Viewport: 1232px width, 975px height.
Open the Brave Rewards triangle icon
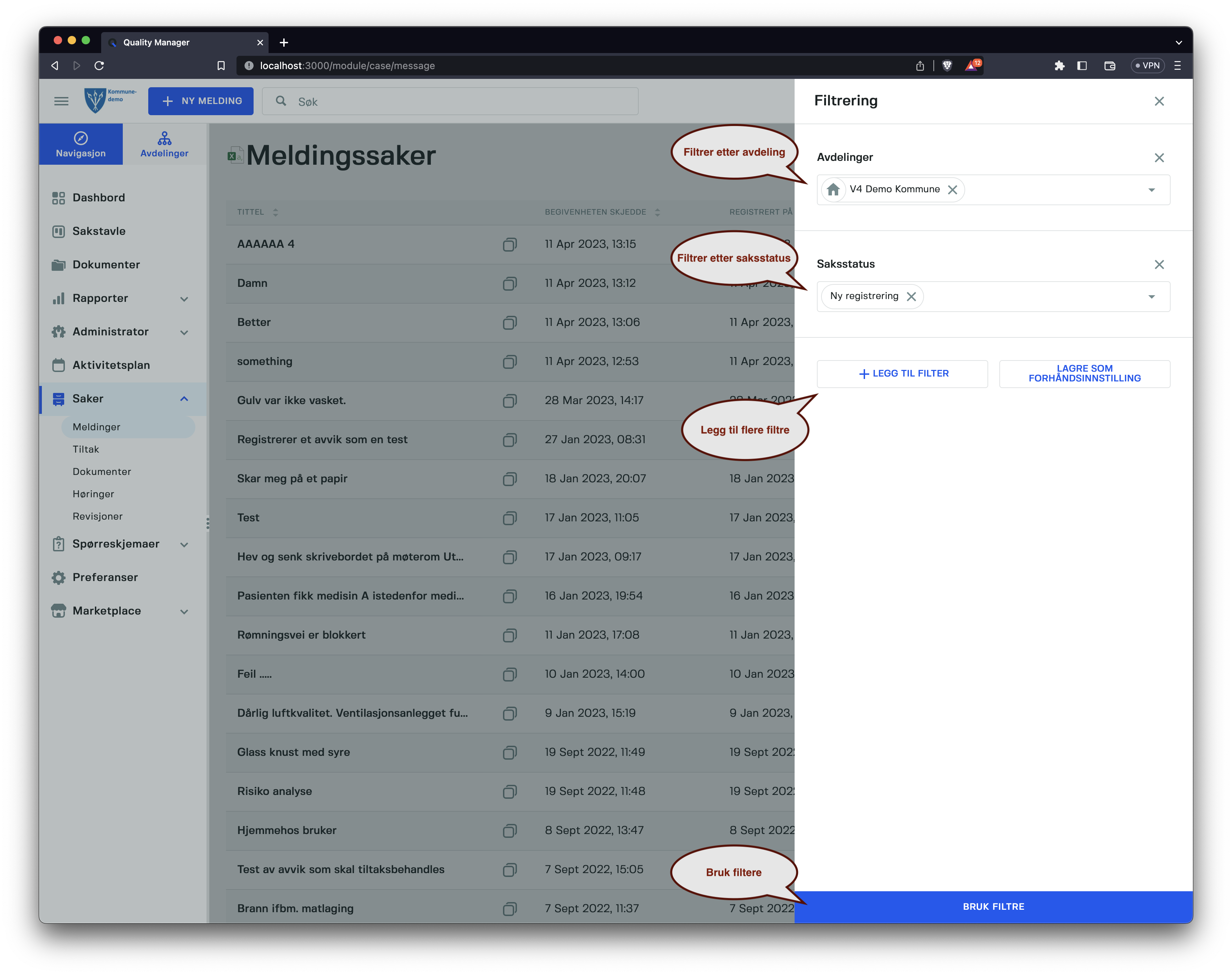pos(973,65)
